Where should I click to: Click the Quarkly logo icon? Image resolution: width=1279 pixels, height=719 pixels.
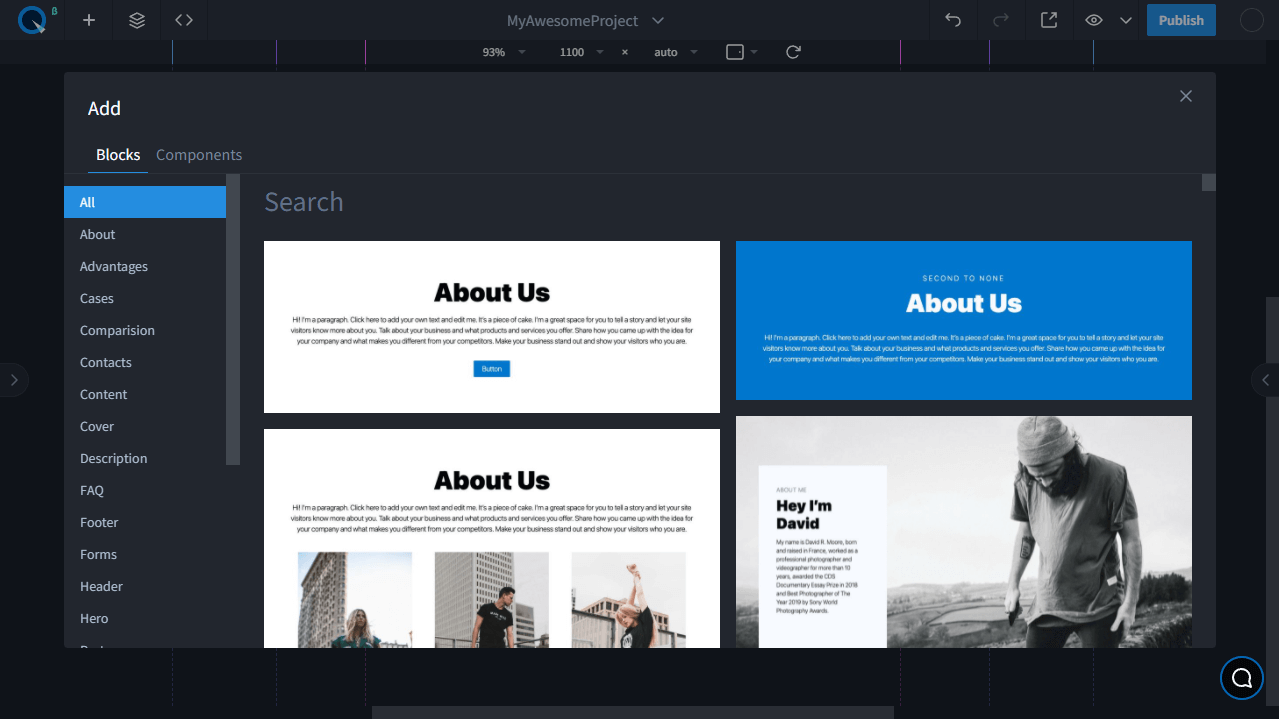32,20
